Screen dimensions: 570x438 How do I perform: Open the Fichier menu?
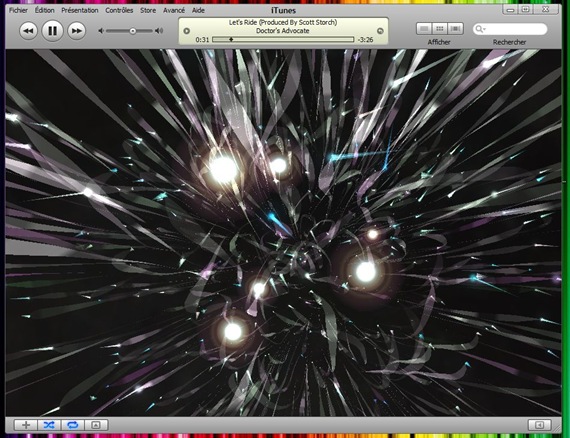[x=18, y=10]
